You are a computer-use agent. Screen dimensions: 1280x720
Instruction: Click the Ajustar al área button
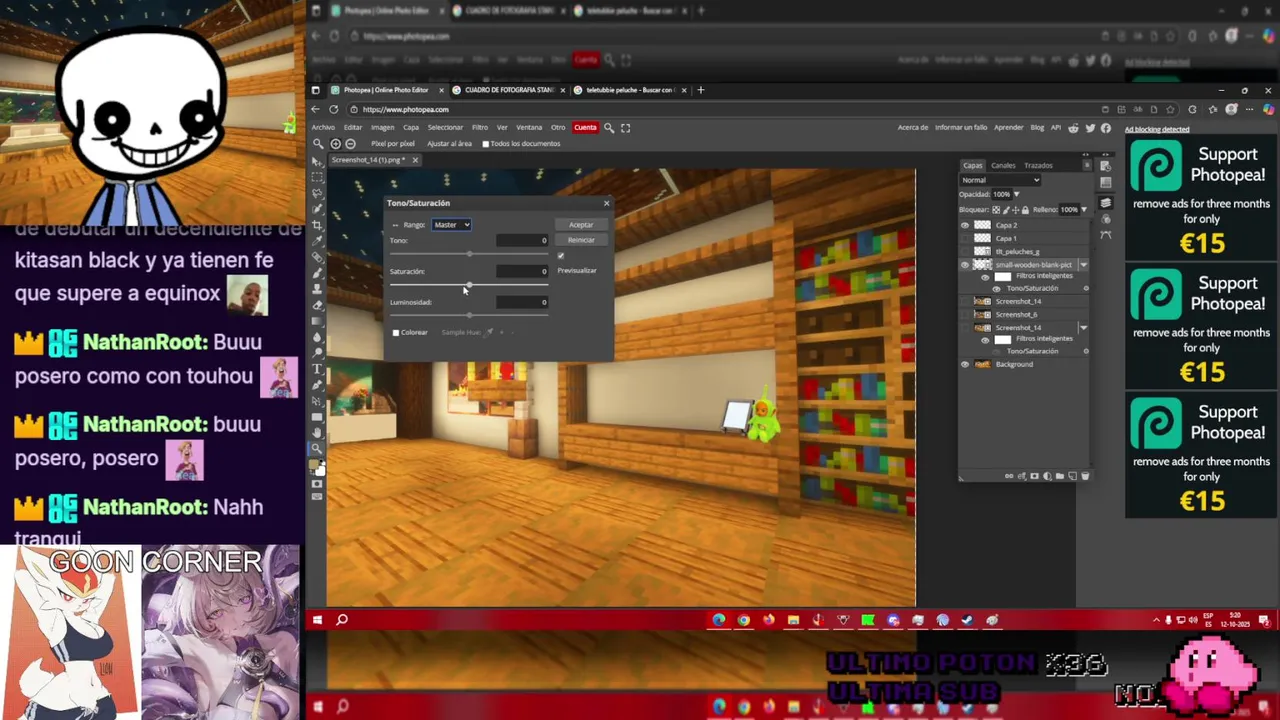point(449,144)
